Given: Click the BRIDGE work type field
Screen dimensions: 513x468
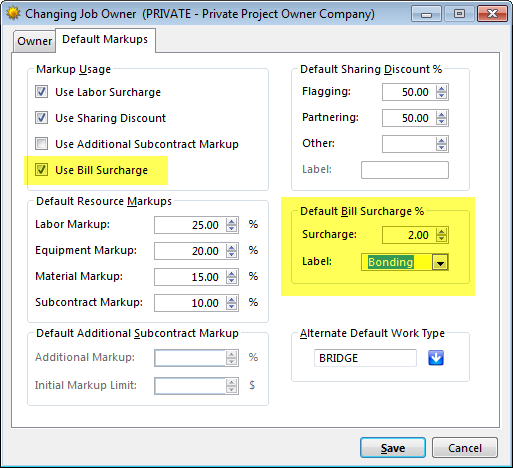Looking at the screenshot, I should tap(365, 358).
